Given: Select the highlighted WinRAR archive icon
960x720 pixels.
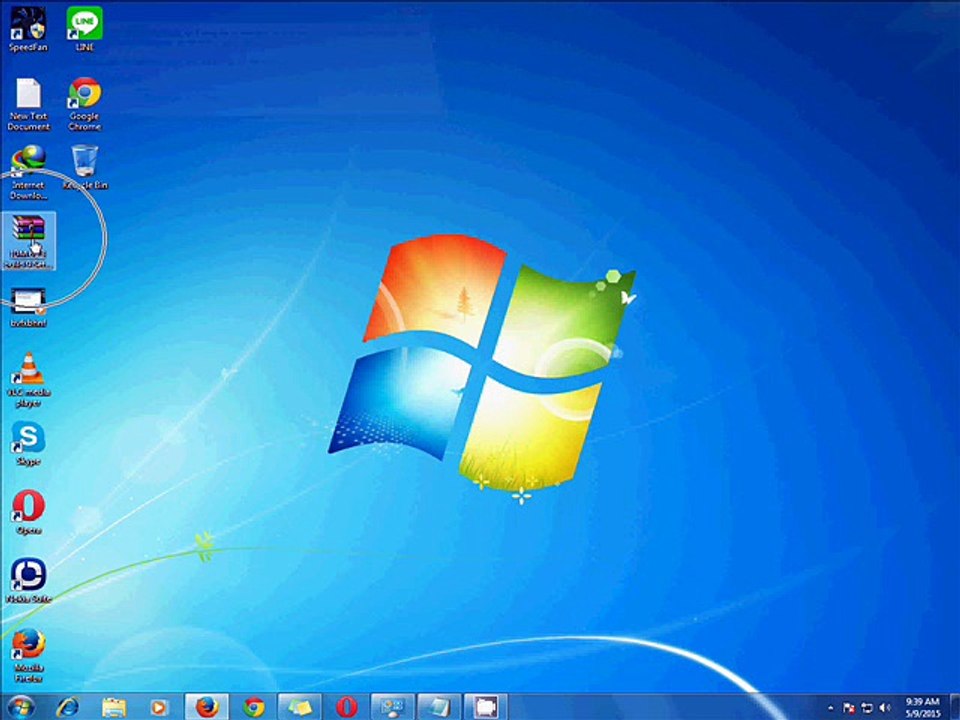Looking at the screenshot, I should click(x=28, y=241).
